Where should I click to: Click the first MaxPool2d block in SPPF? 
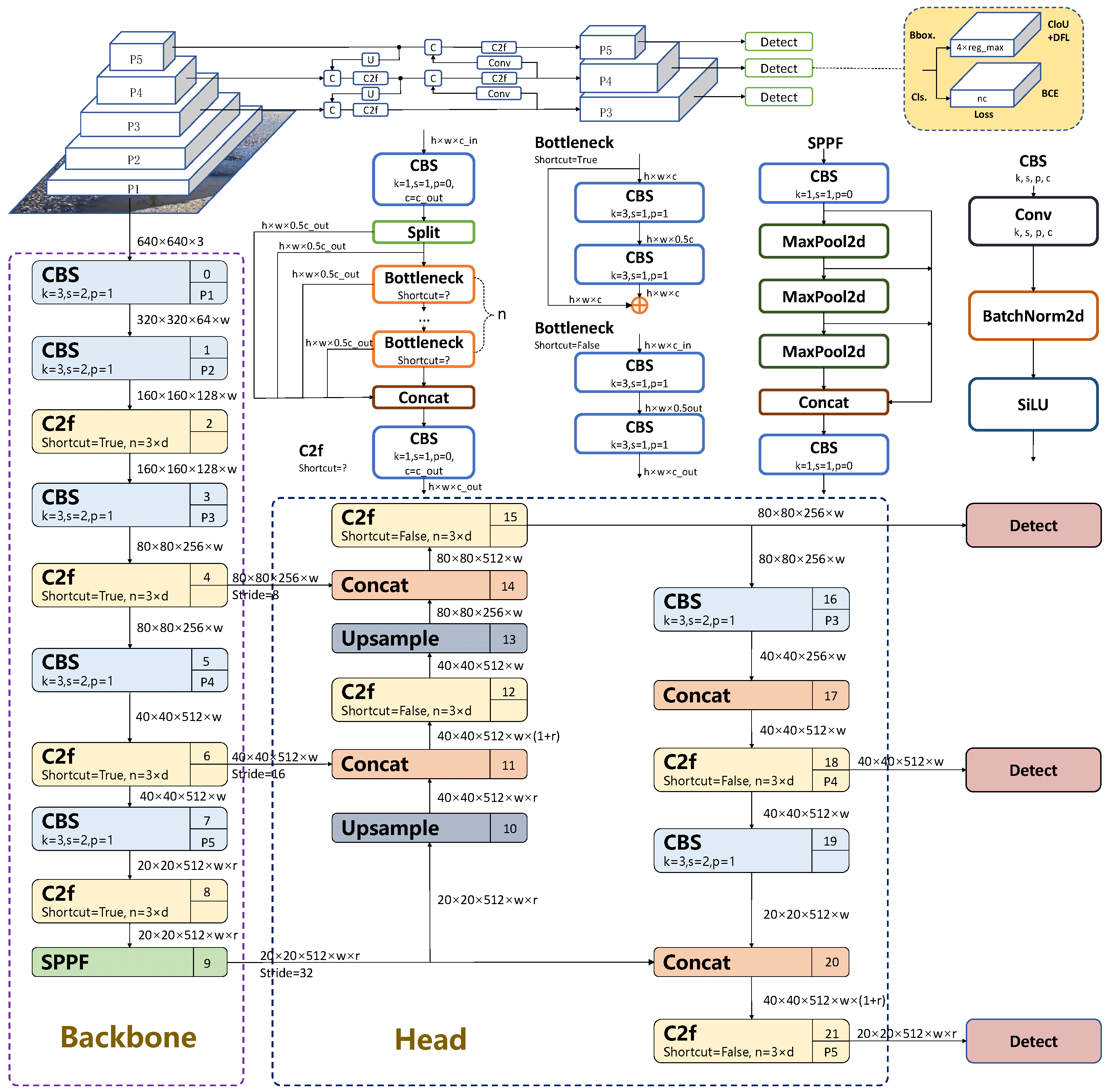point(823,241)
